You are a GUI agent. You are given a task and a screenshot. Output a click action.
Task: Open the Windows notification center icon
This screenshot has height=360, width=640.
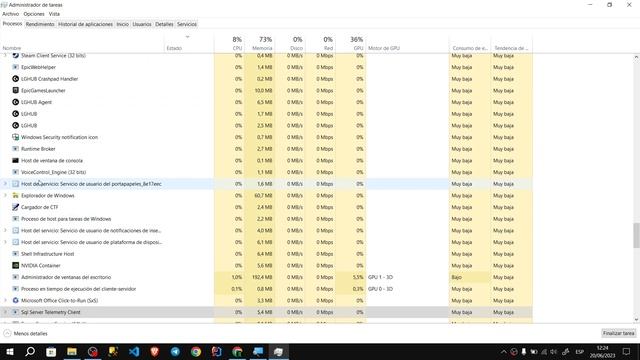pyautogui.click(x=627, y=351)
